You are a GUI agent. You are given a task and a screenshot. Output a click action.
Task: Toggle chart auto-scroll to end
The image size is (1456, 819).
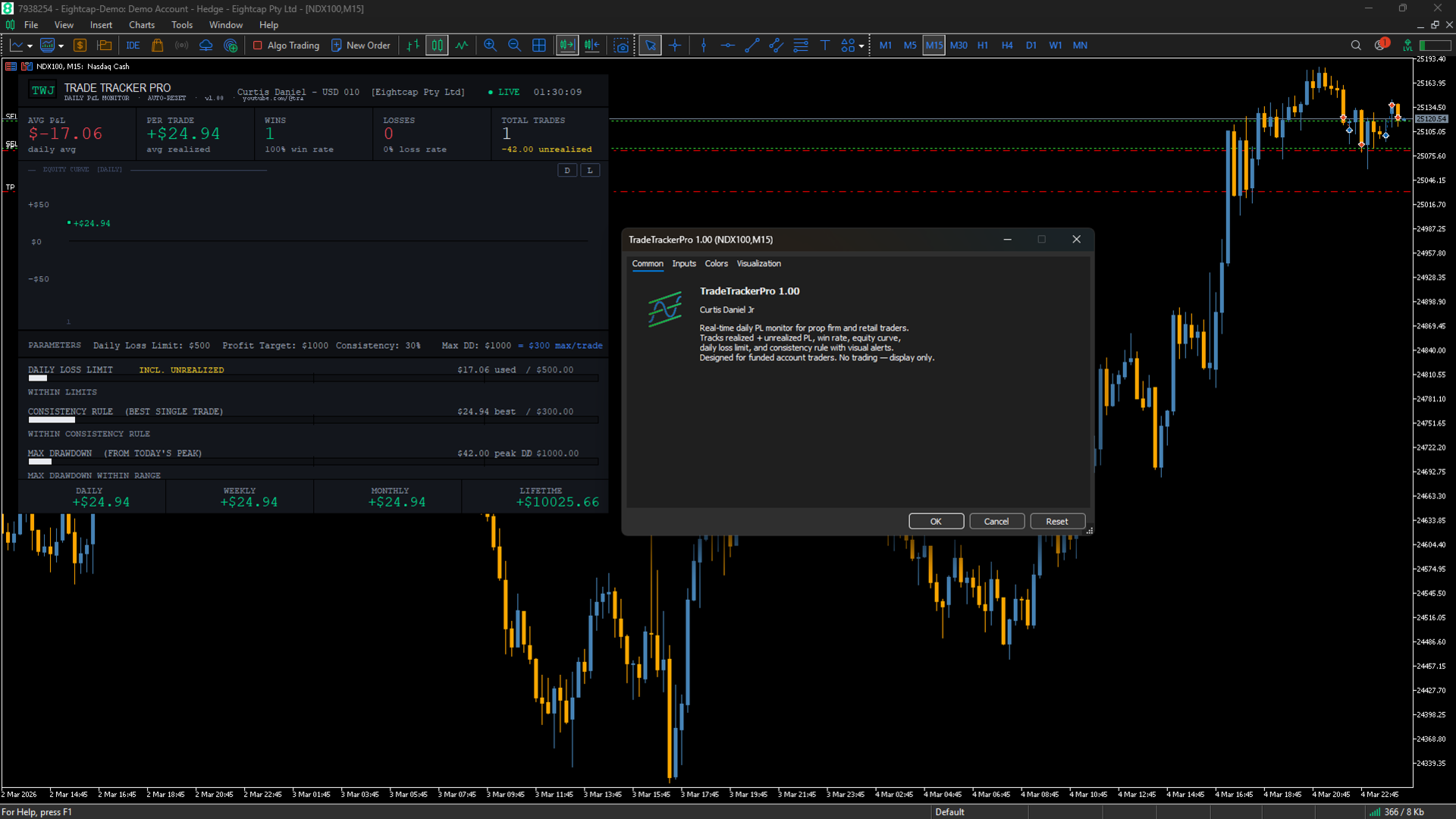point(566,45)
